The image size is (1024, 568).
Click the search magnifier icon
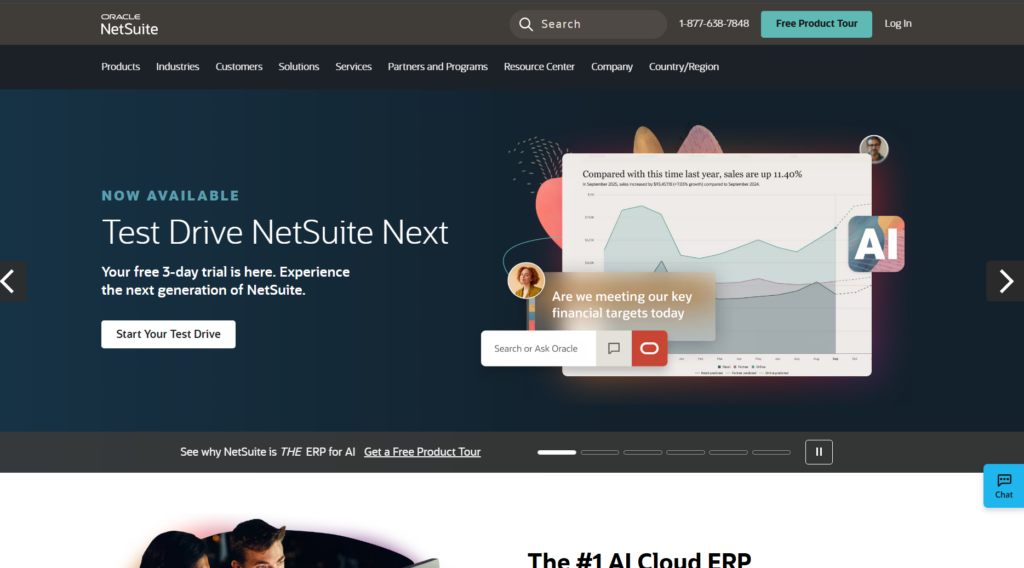[x=526, y=24]
